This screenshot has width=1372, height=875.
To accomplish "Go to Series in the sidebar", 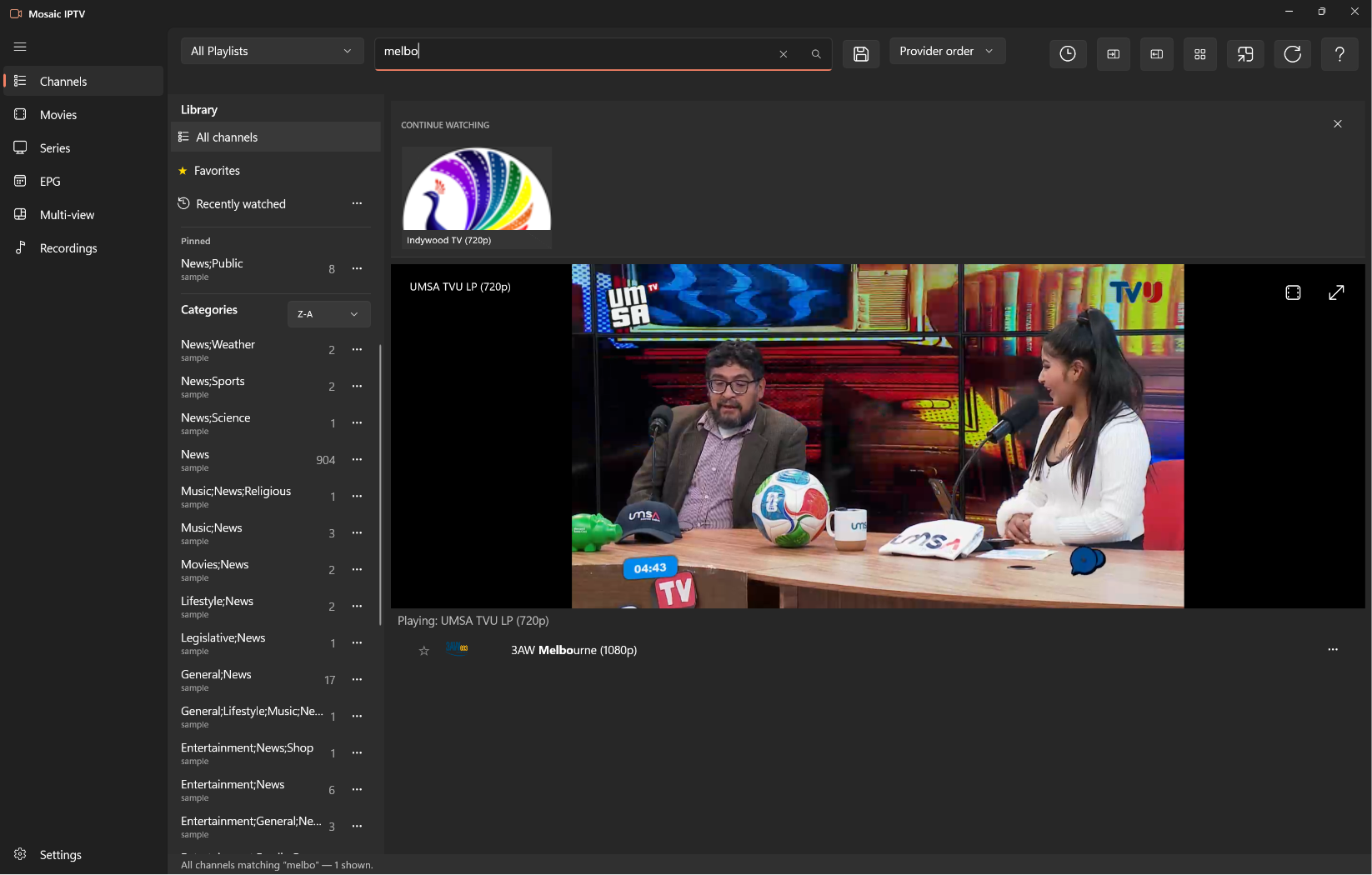I will point(83,147).
